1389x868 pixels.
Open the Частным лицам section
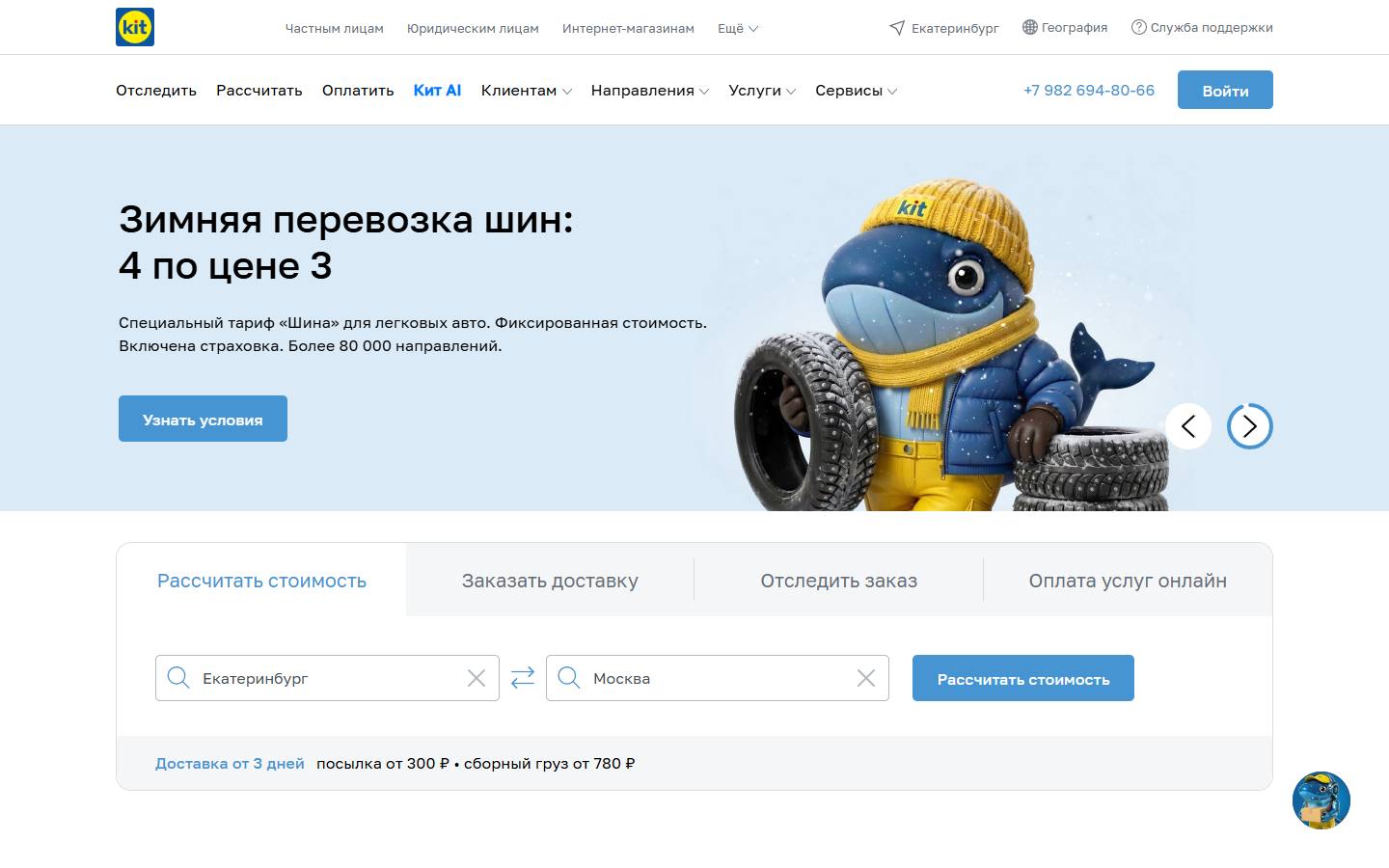(335, 29)
